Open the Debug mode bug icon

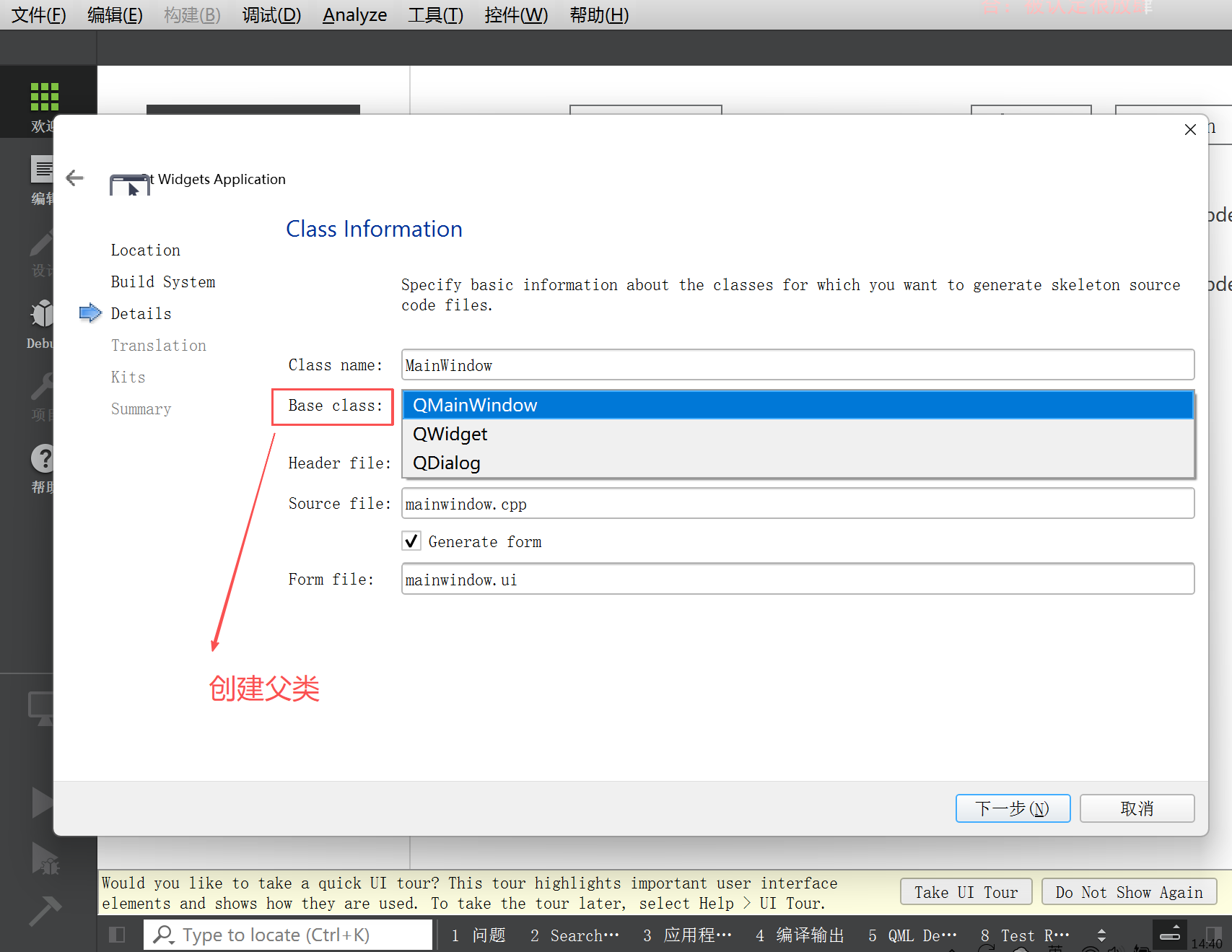point(43,314)
